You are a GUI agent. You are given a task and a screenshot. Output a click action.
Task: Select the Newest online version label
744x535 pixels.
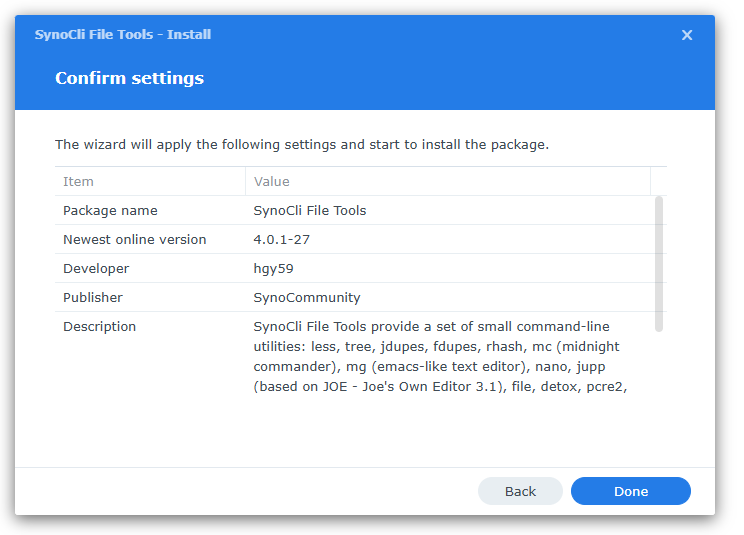[134, 239]
